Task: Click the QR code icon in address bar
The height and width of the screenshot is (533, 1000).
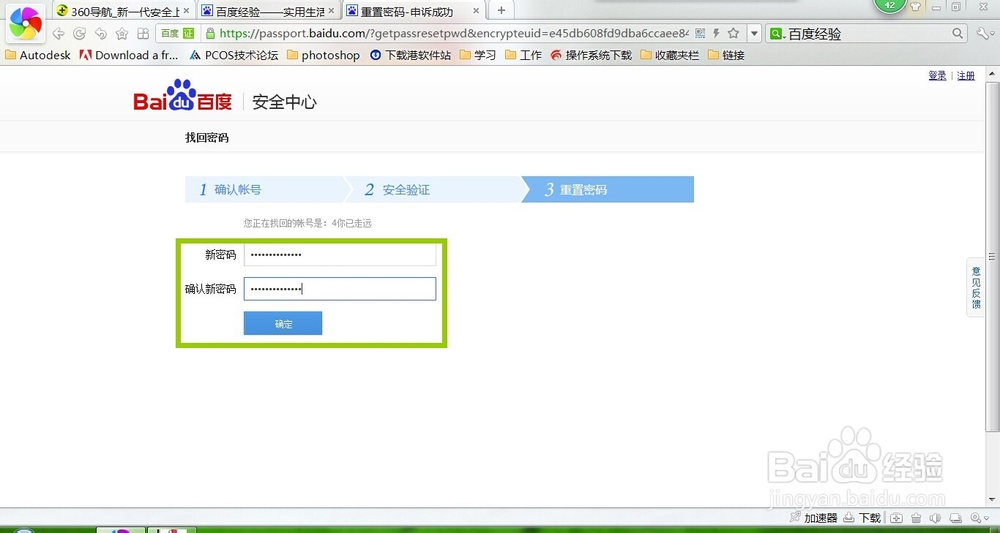Action: point(700,33)
